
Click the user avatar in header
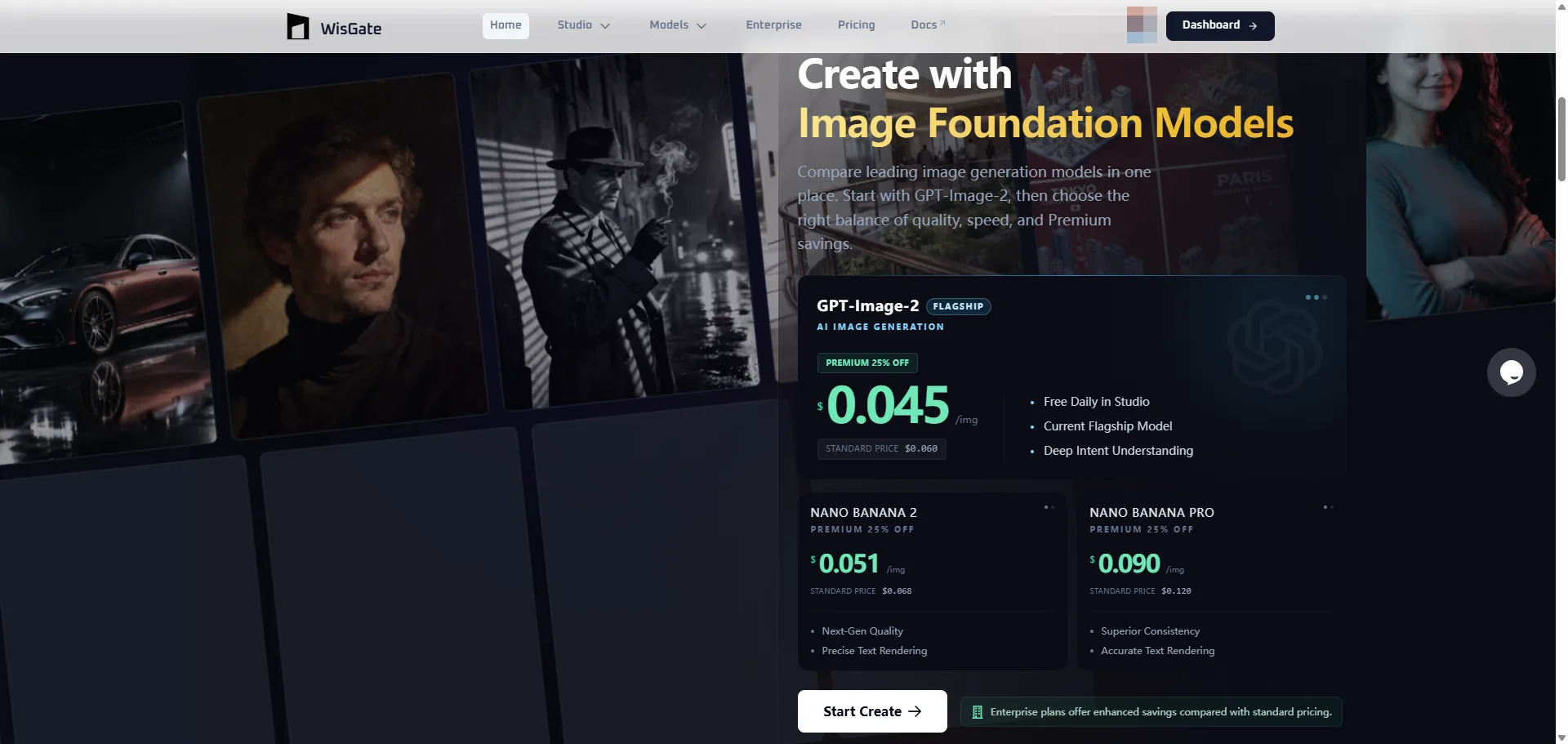point(1142,25)
